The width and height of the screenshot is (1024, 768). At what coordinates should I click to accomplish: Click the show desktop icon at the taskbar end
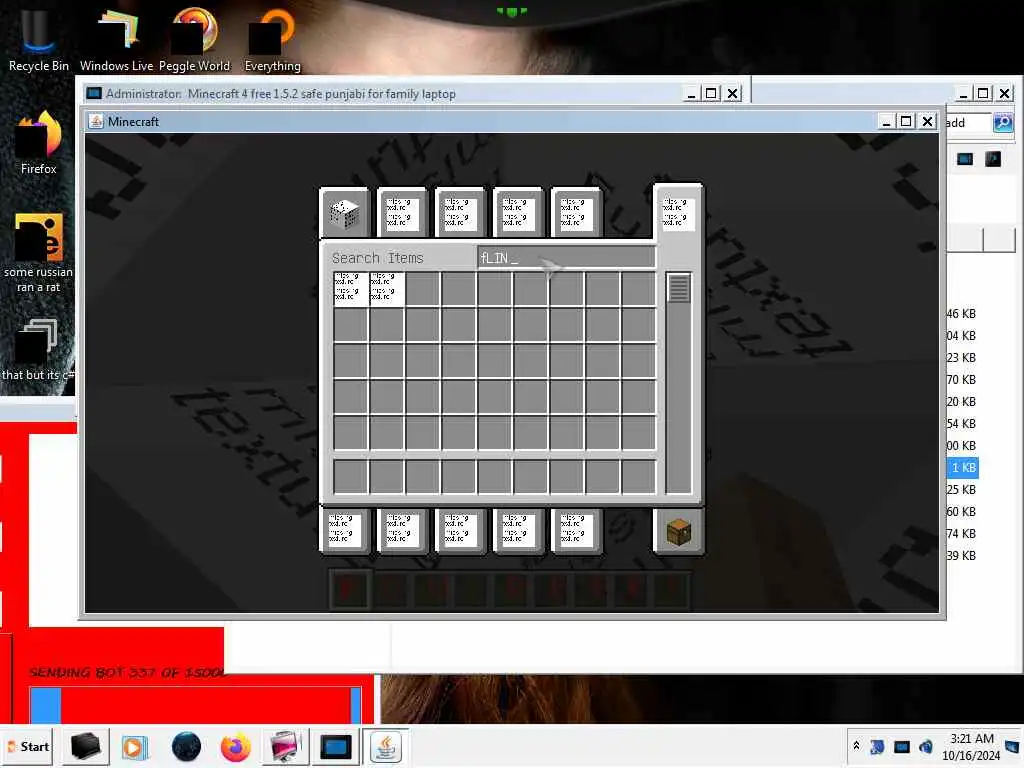coord(1012,747)
